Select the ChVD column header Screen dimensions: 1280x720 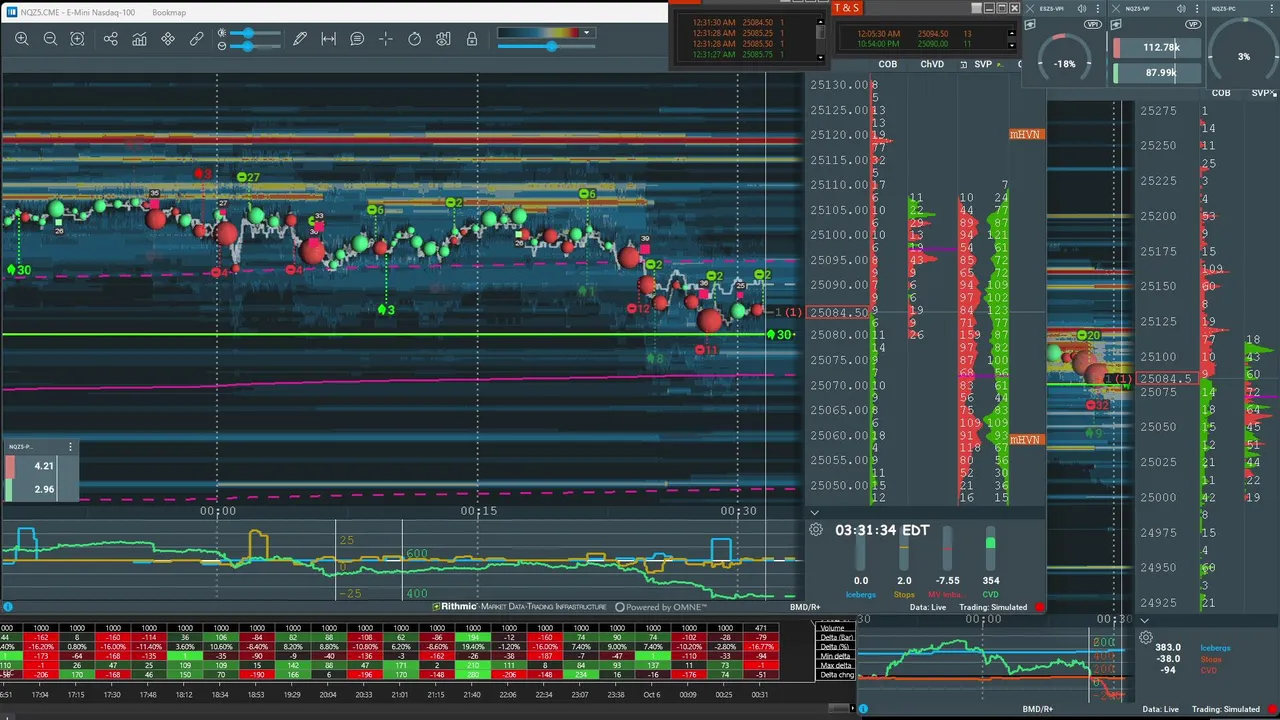tap(932, 64)
